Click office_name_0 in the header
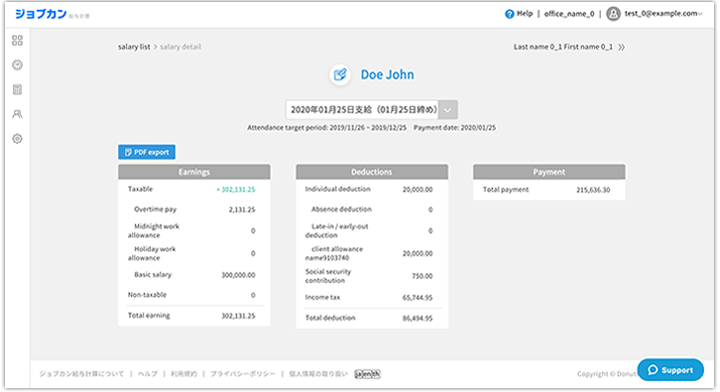This screenshot has height=392, width=720. 569,14
